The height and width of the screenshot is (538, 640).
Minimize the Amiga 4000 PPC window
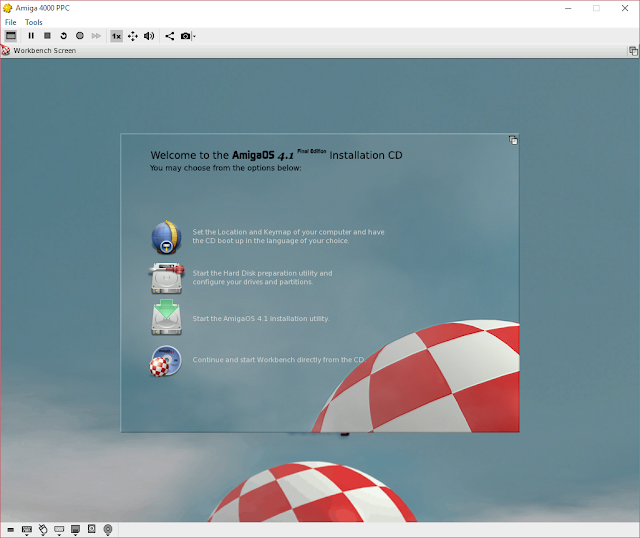pos(568,8)
